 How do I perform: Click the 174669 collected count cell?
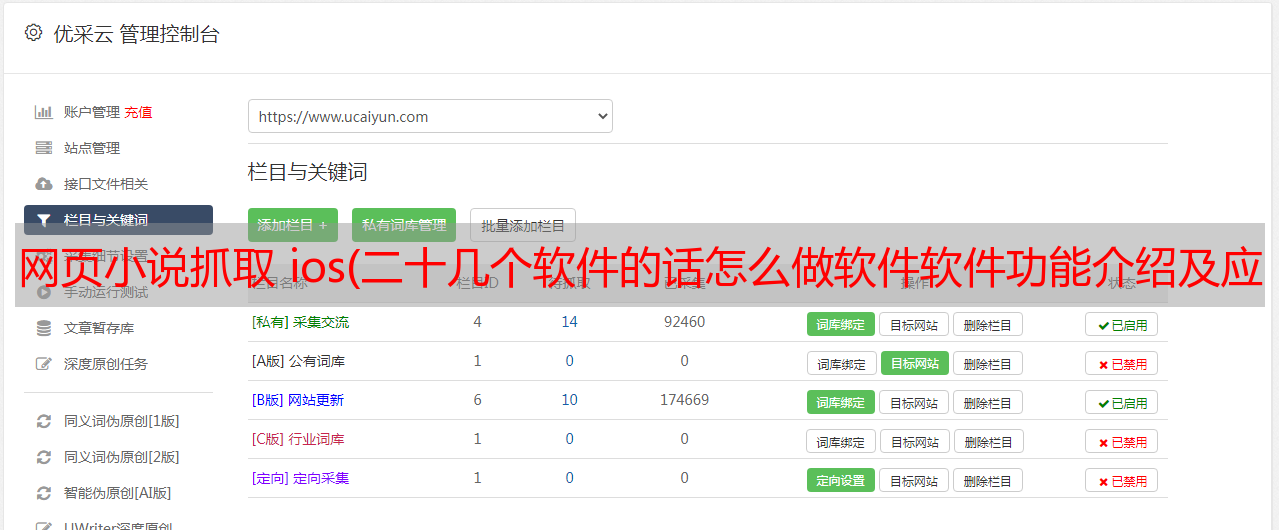point(685,400)
